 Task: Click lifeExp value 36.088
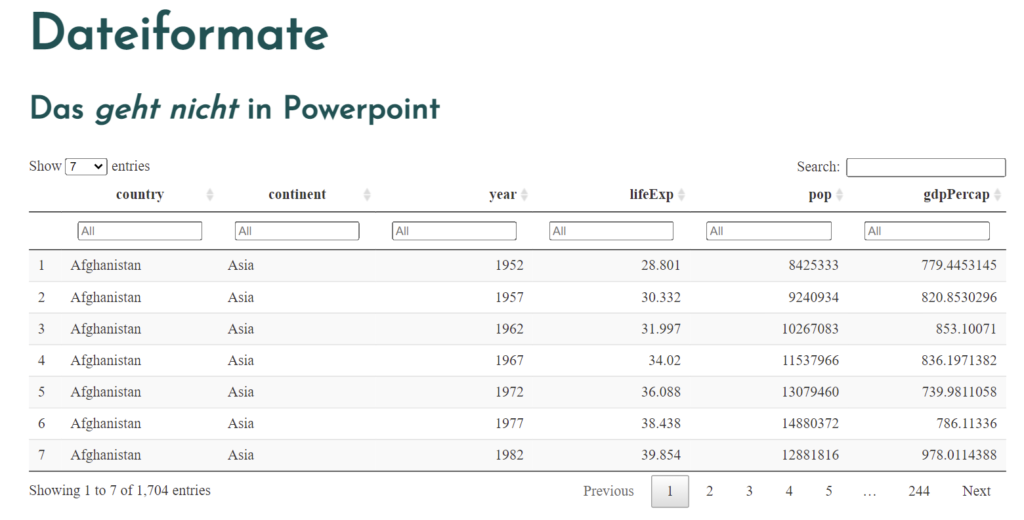tap(660, 392)
